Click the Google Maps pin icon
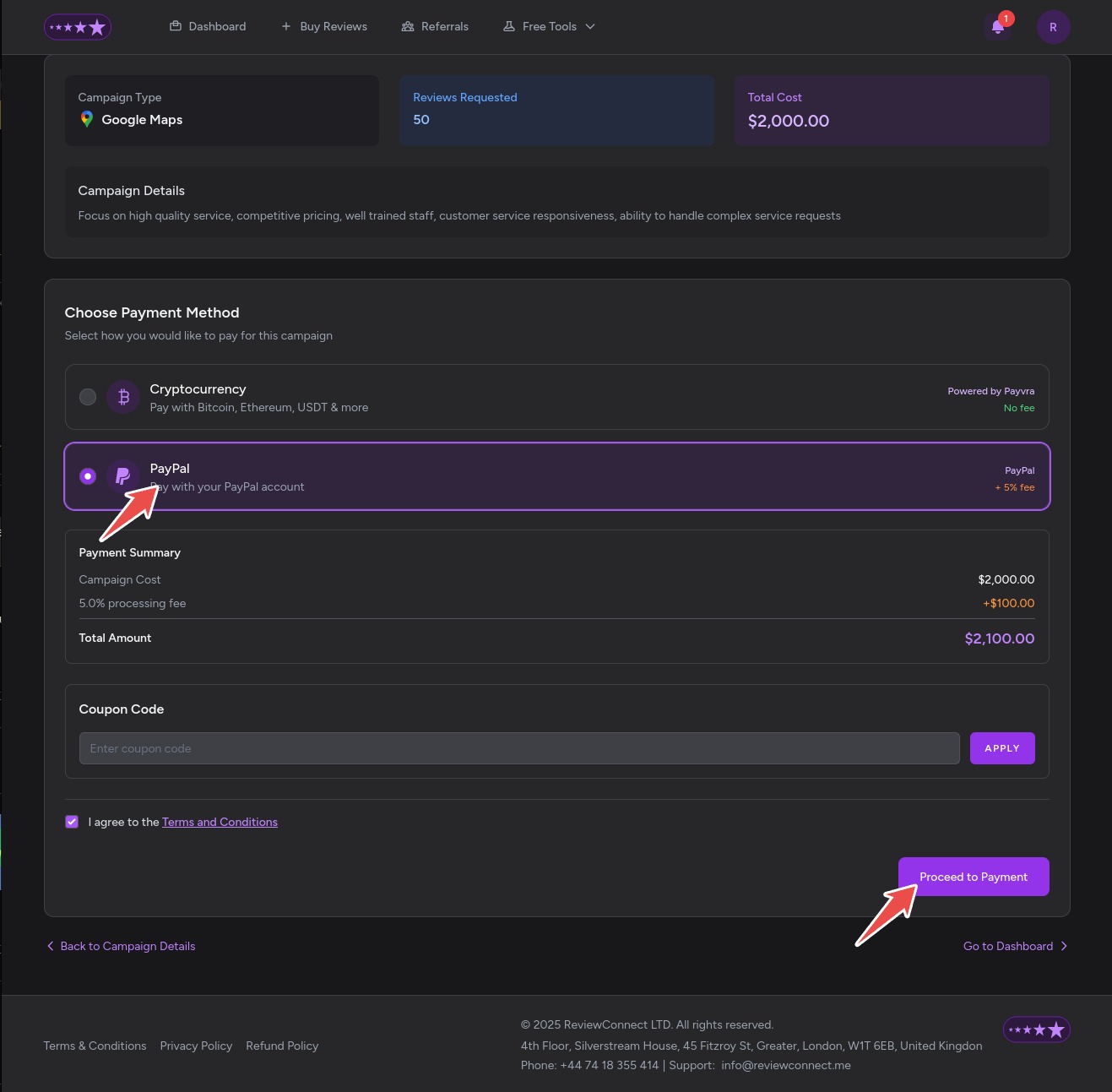Image resolution: width=1112 pixels, height=1092 pixels. pos(86,120)
